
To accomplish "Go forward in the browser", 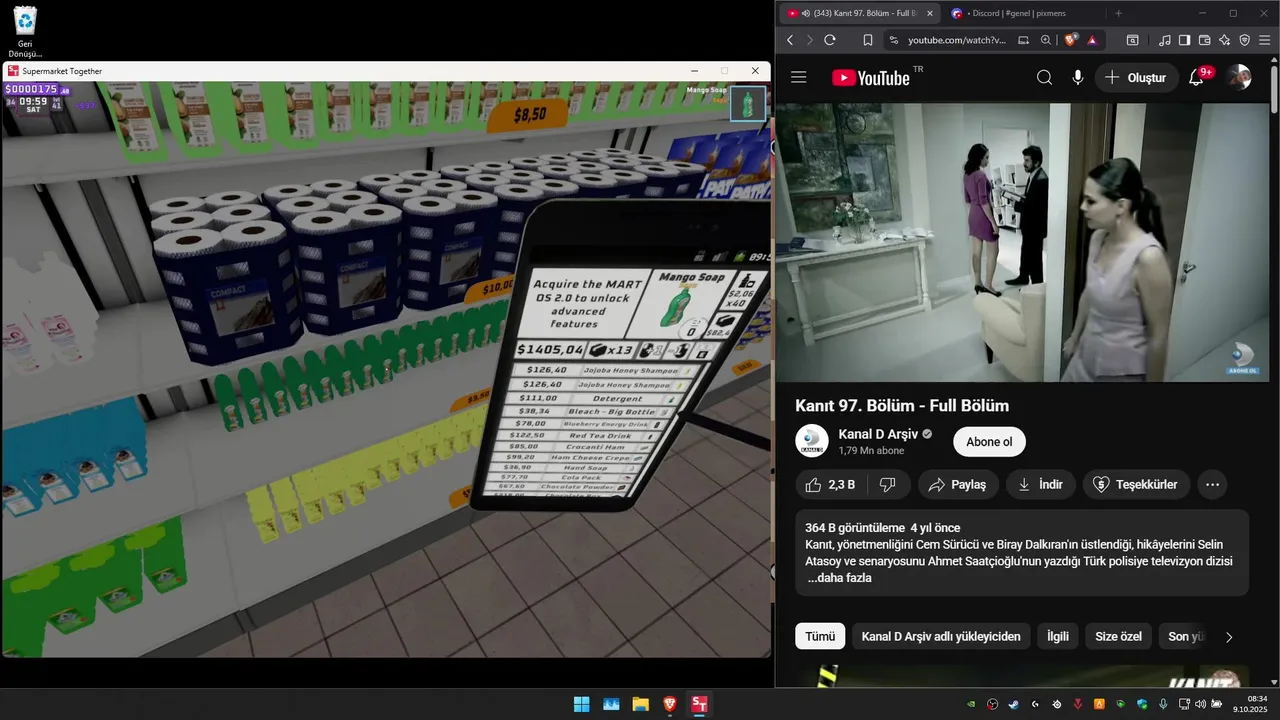I will tap(809, 40).
